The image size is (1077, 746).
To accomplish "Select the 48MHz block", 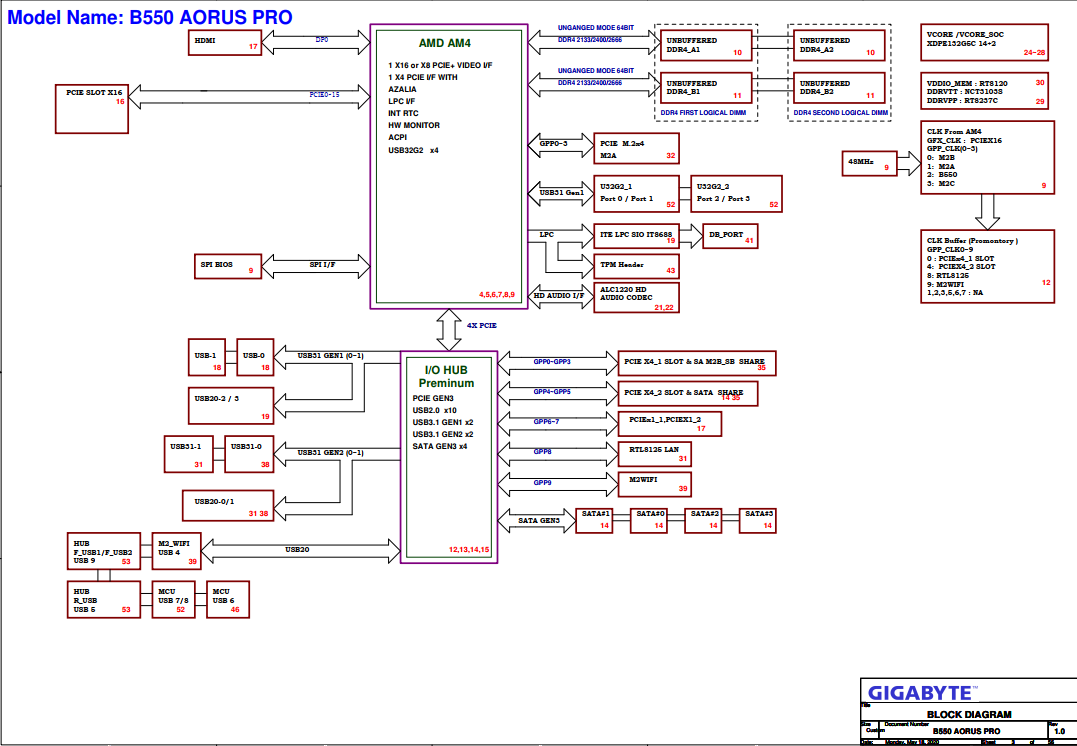I will pyautogui.click(x=870, y=163).
